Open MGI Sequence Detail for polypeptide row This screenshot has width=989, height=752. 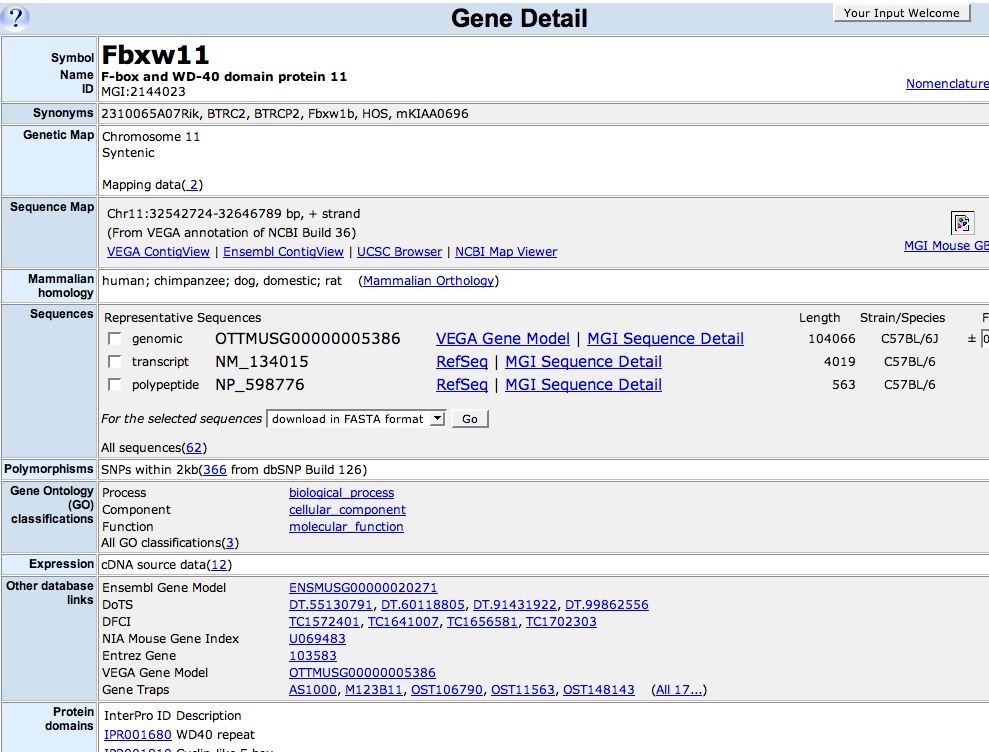click(583, 384)
